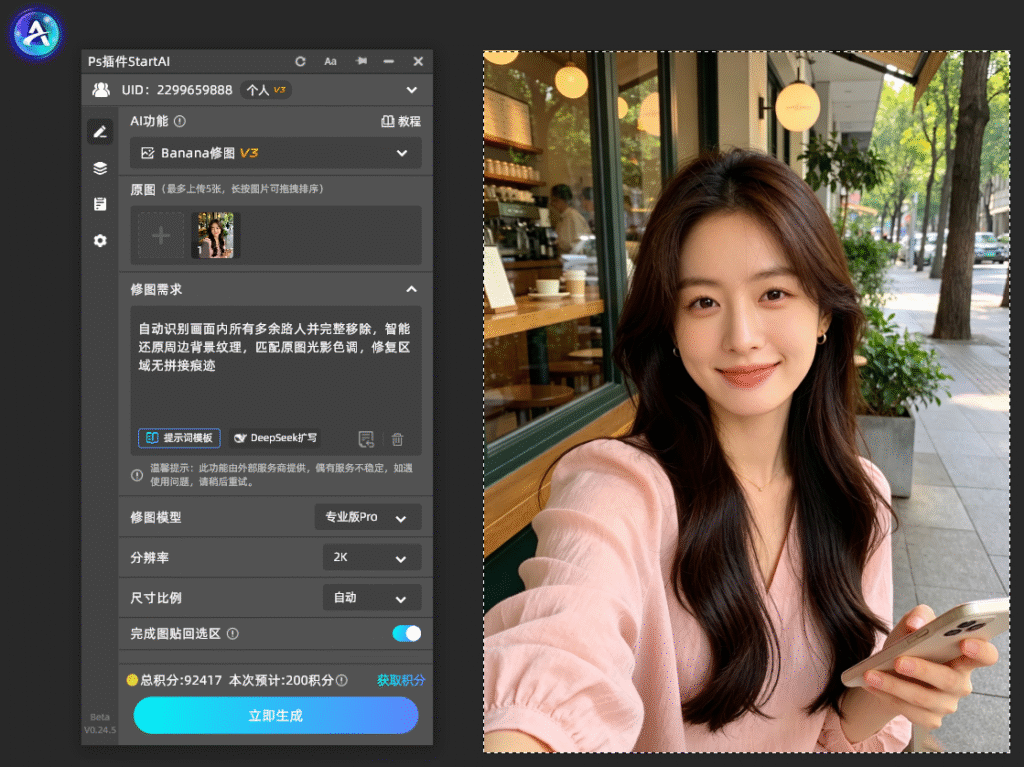Click the user account avatar icon
This screenshot has height=767, width=1024.
[101, 90]
